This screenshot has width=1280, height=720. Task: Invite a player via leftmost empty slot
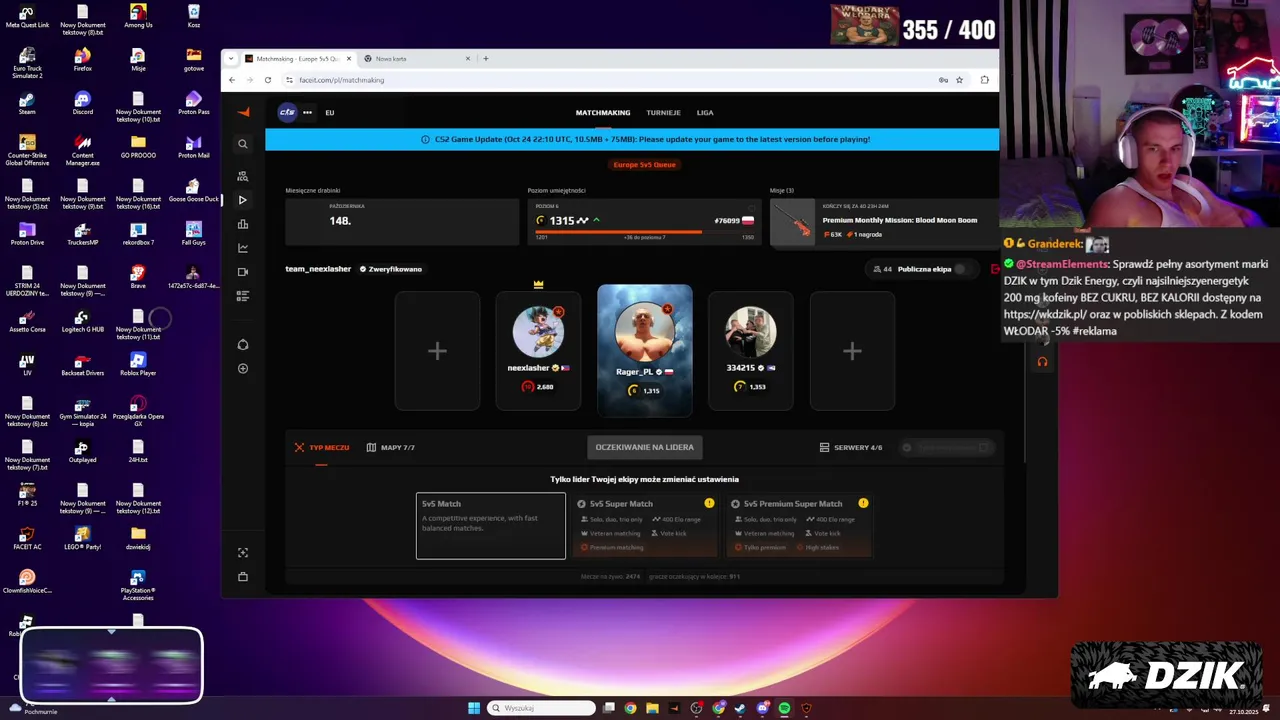(x=437, y=350)
